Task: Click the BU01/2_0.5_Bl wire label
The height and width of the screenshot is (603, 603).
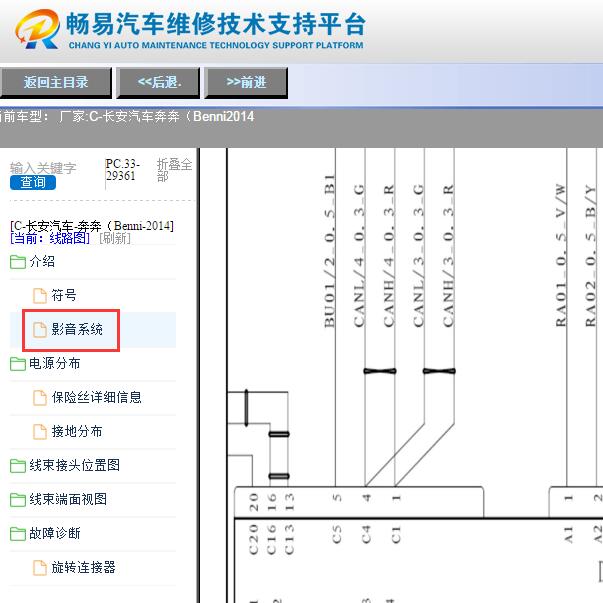Action: 330,251
